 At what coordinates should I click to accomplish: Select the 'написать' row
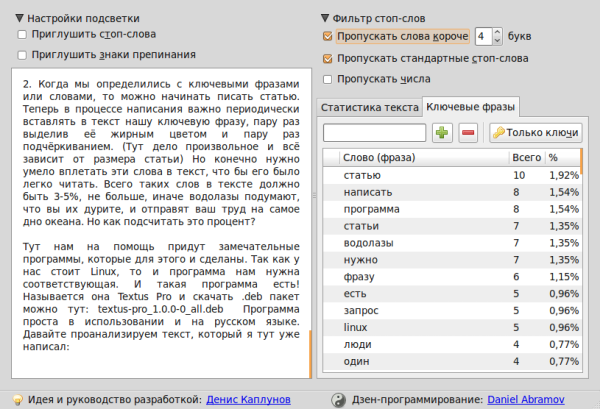point(452,192)
